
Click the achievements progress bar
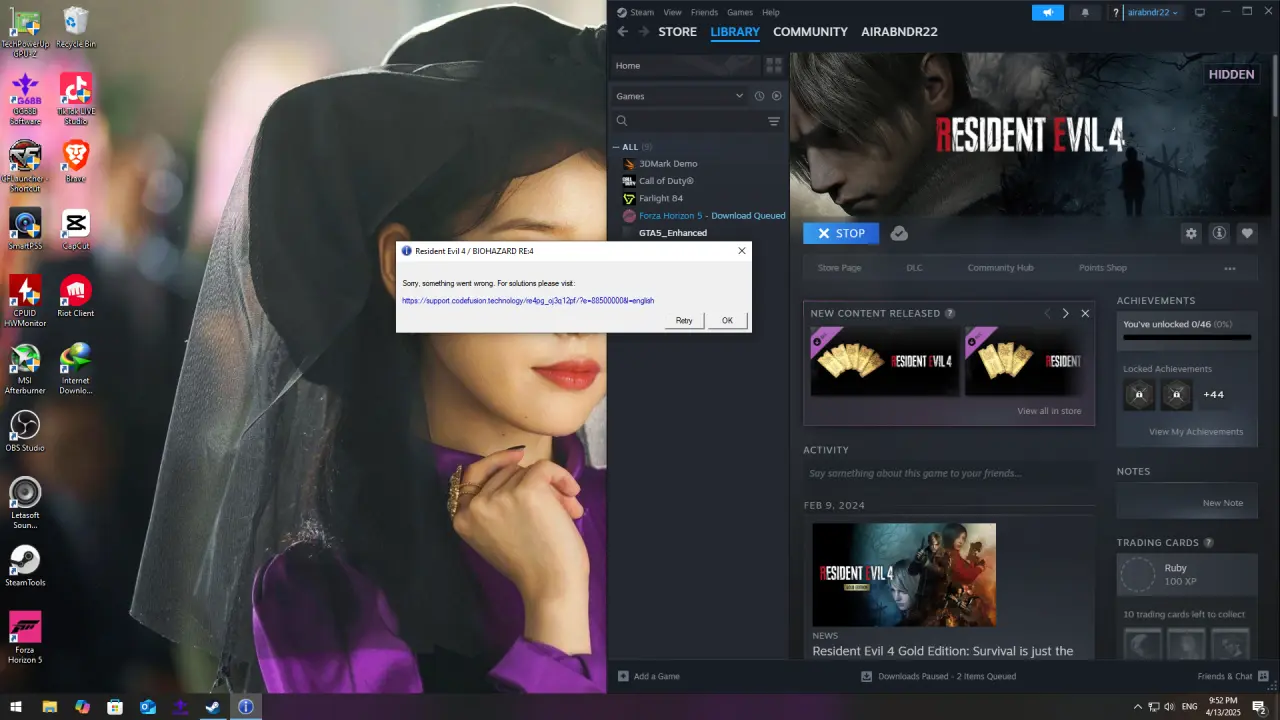pyautogui.click(x=1187, y=337)
